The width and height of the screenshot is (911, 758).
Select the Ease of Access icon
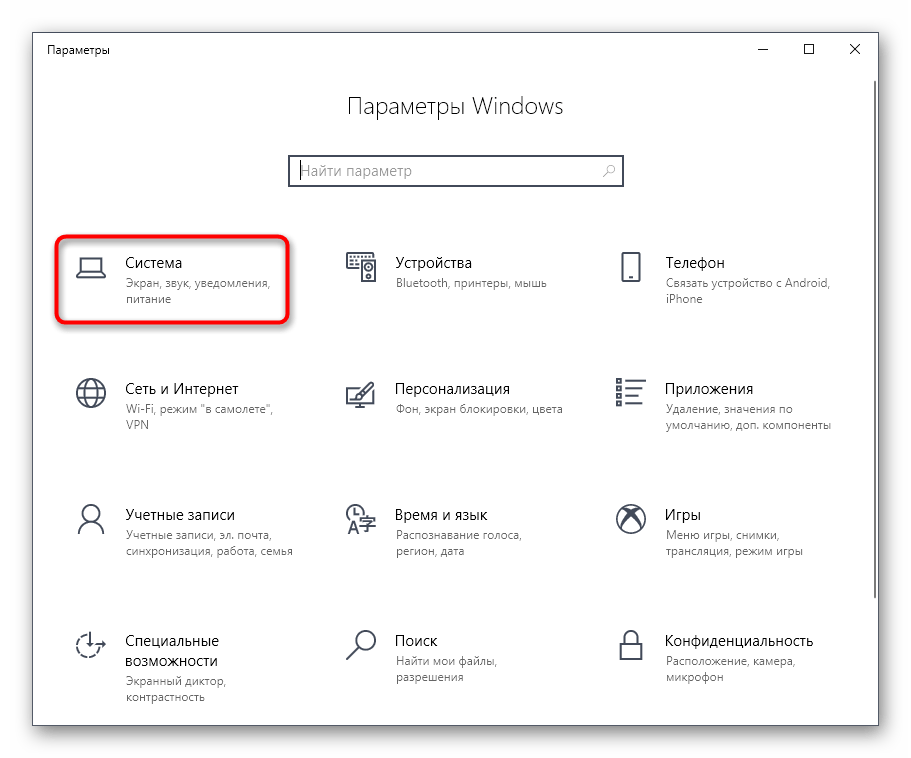coord(91,645)
